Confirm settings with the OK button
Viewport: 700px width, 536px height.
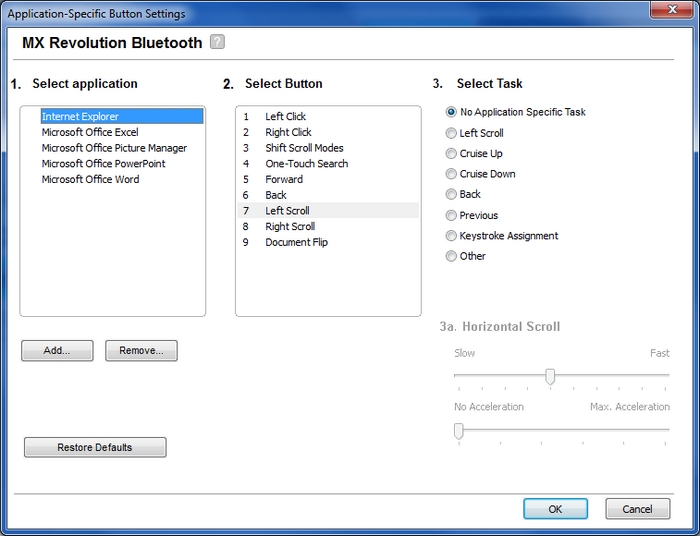point(555,509)
